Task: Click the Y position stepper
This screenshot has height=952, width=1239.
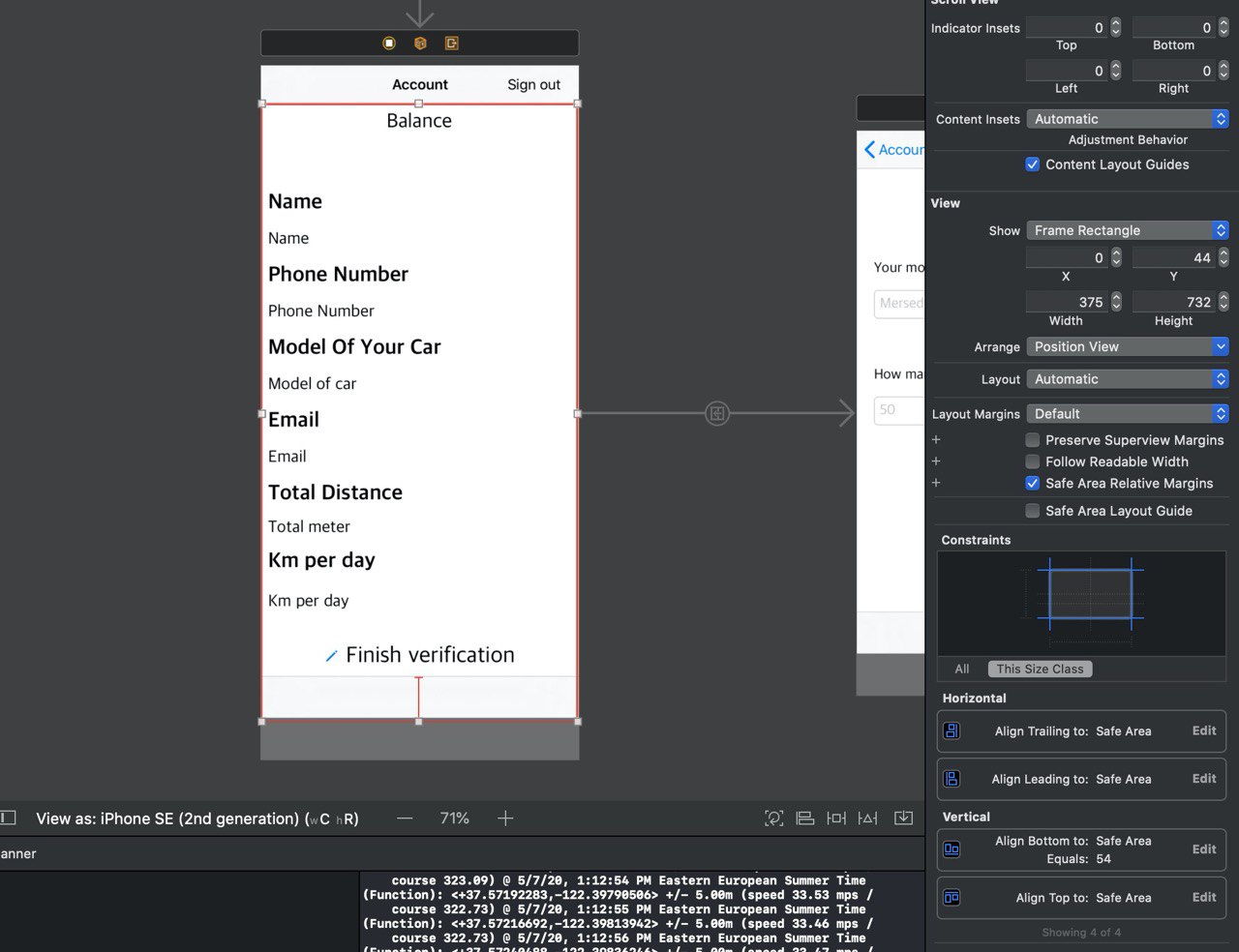Action: pos(1224,257)
